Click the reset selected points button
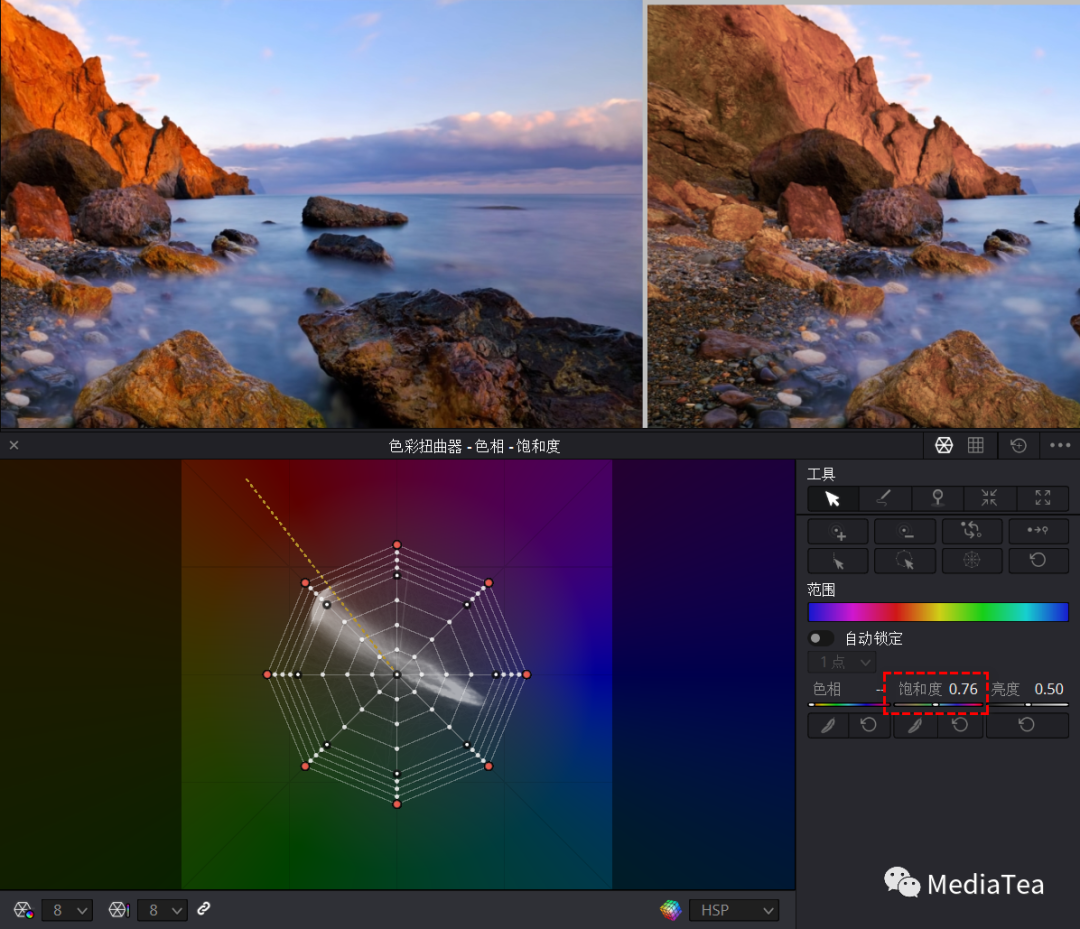 coord(1038,561)
